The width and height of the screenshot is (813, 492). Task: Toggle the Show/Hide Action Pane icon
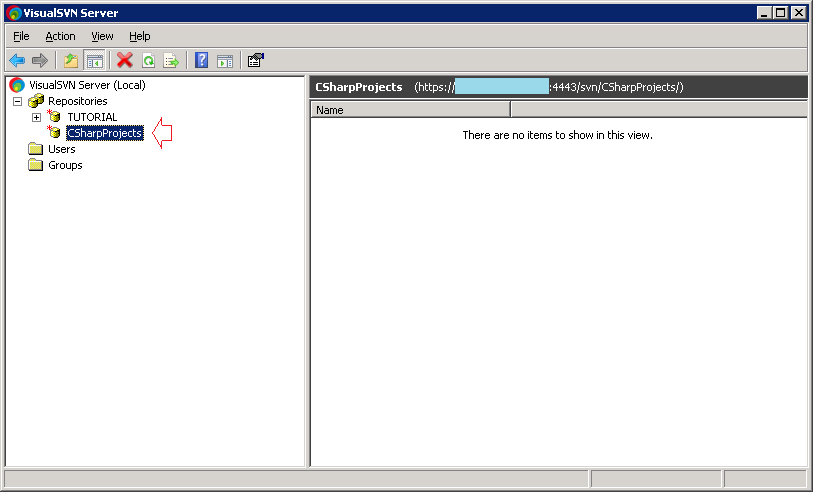point(225,61)
